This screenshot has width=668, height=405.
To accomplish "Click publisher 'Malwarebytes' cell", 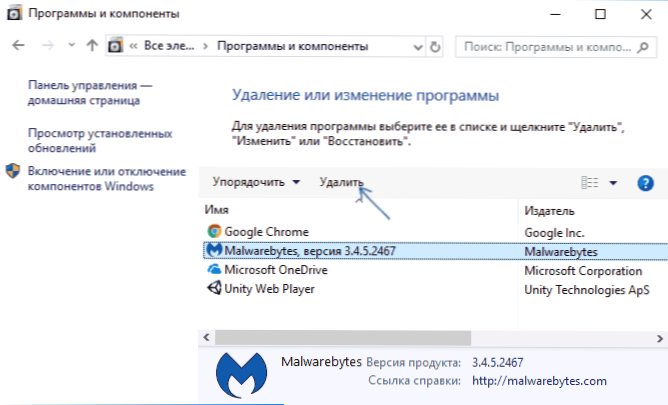I will [561, 252].
